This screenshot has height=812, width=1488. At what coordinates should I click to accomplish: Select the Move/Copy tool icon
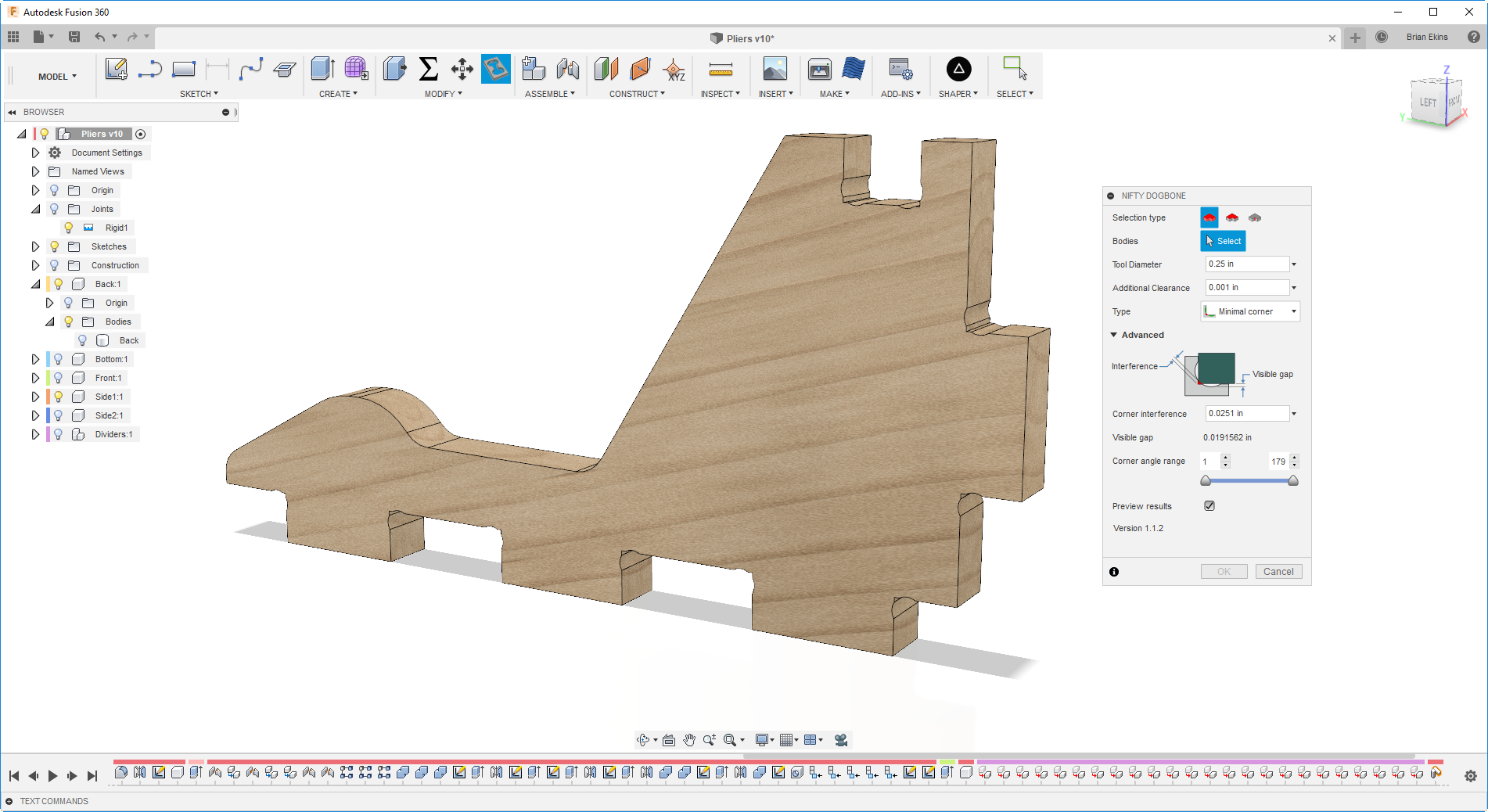pos(462,70)
